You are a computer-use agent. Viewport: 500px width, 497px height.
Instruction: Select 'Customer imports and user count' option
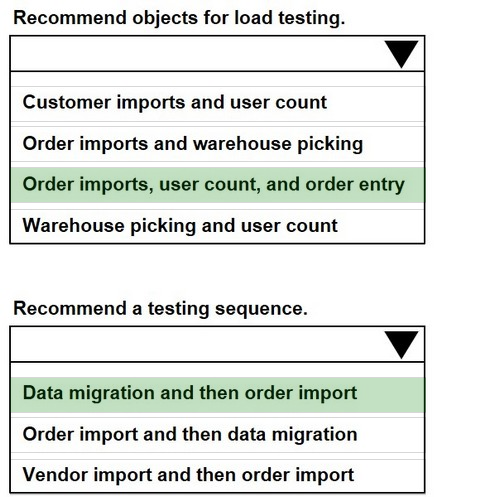217,102
